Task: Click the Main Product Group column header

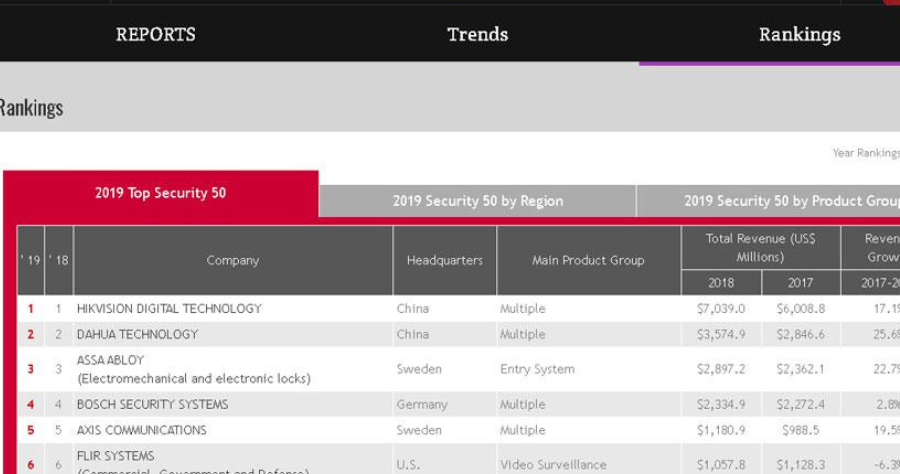Action: pos(587,260)
